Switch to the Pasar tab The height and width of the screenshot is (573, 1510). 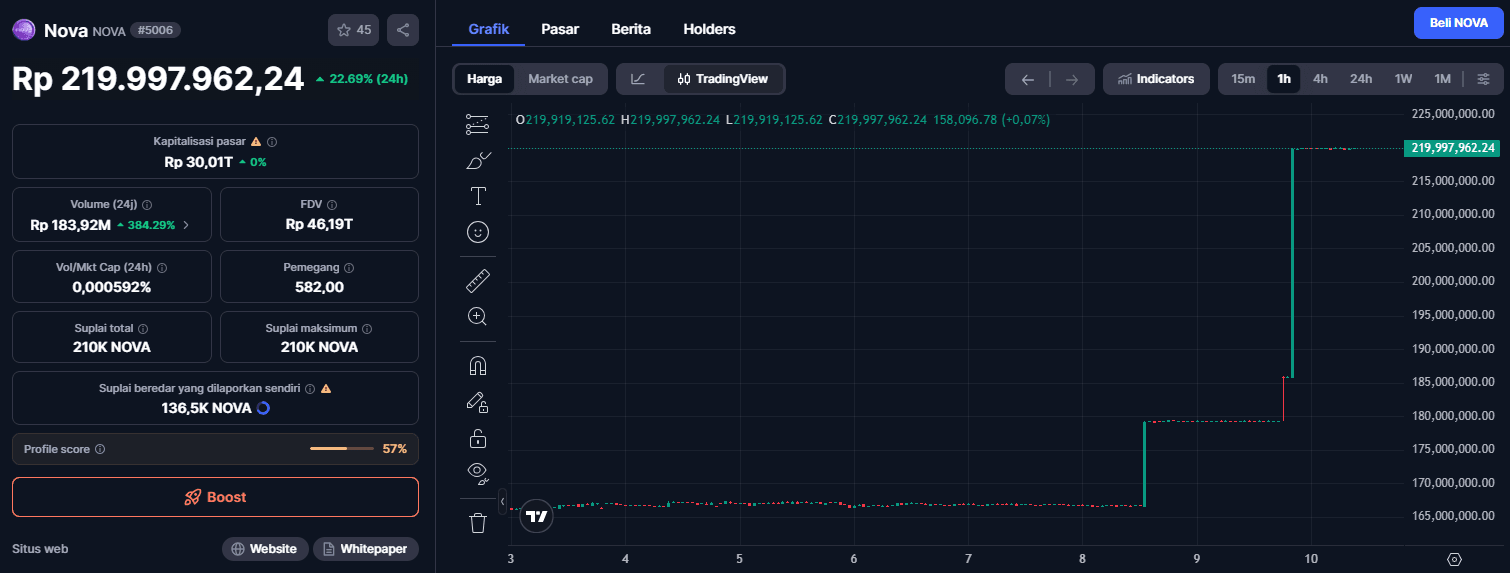click(560, 29)
